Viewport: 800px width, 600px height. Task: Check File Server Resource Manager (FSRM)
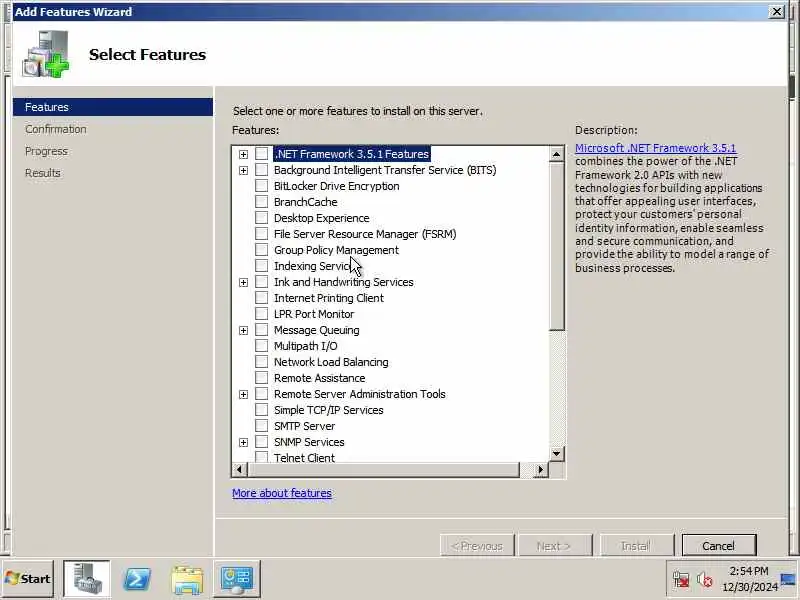pos(261,234)
